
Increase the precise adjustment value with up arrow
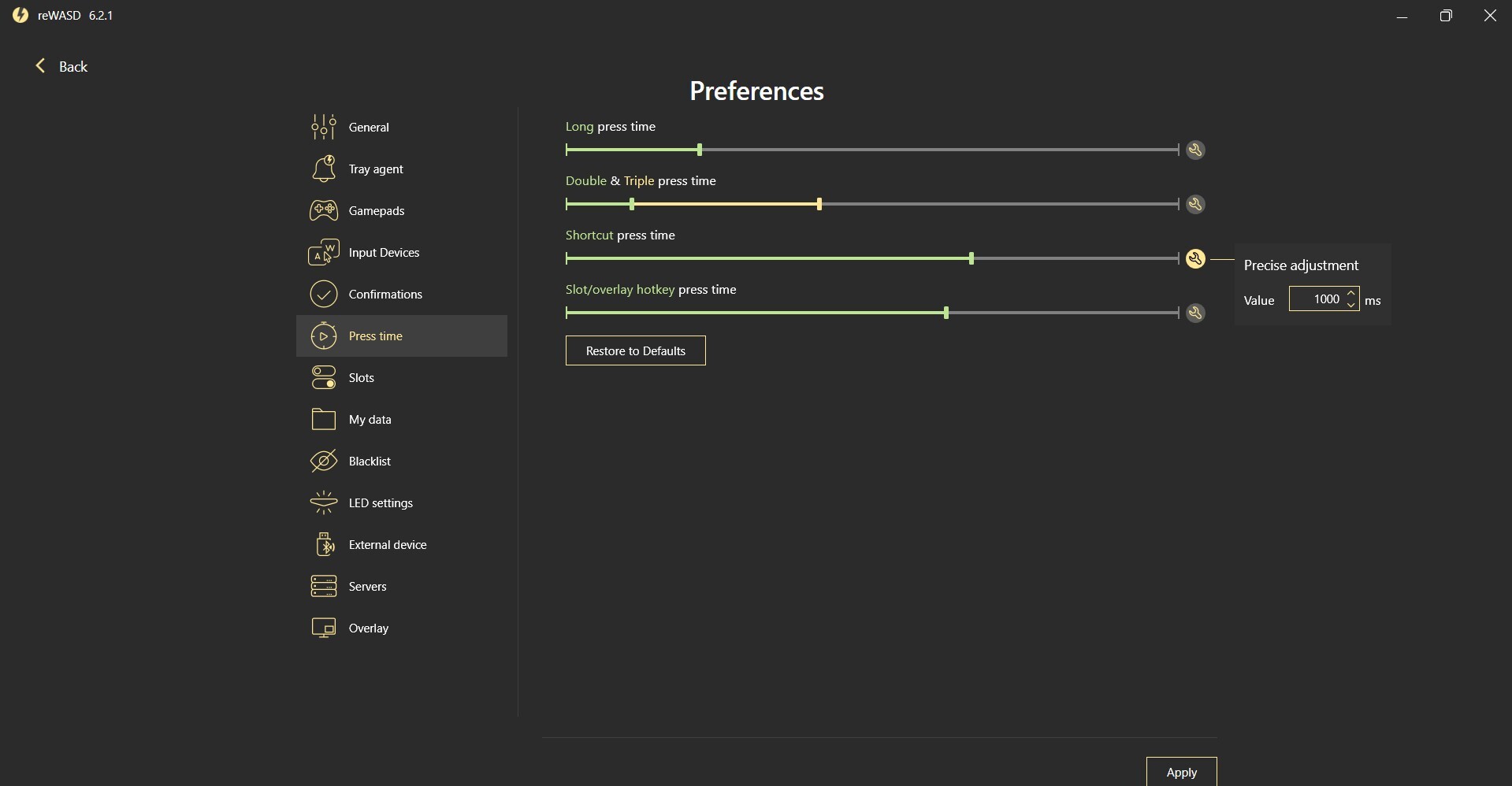(x=1351, y=294)
